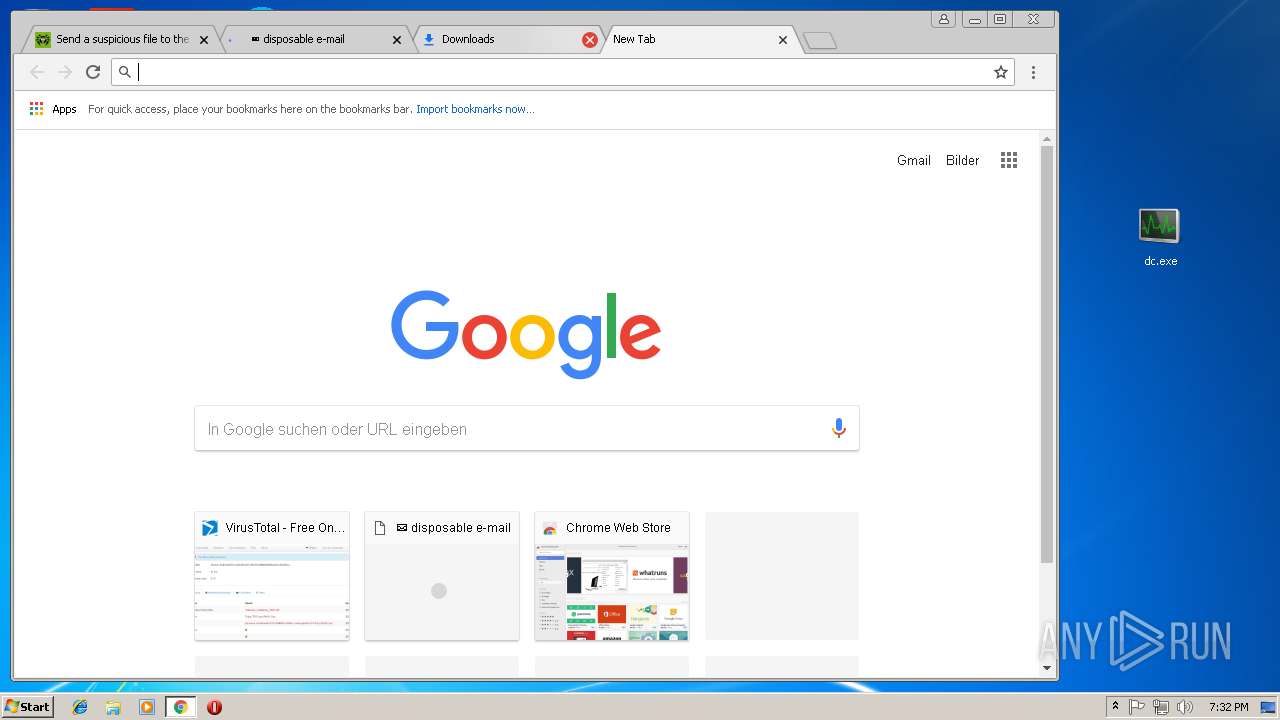Open the Action Center flag icon
Image resolution: width=1280 pixels, height=720 pixels.
click(1137, 707)
